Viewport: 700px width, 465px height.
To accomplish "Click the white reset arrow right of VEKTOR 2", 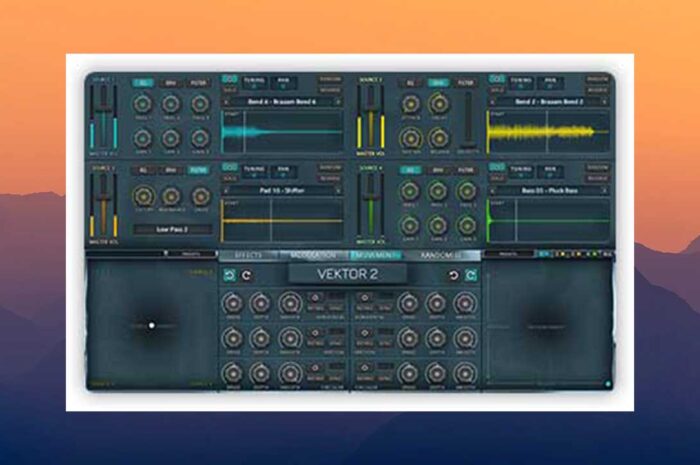I will point(454,275).
